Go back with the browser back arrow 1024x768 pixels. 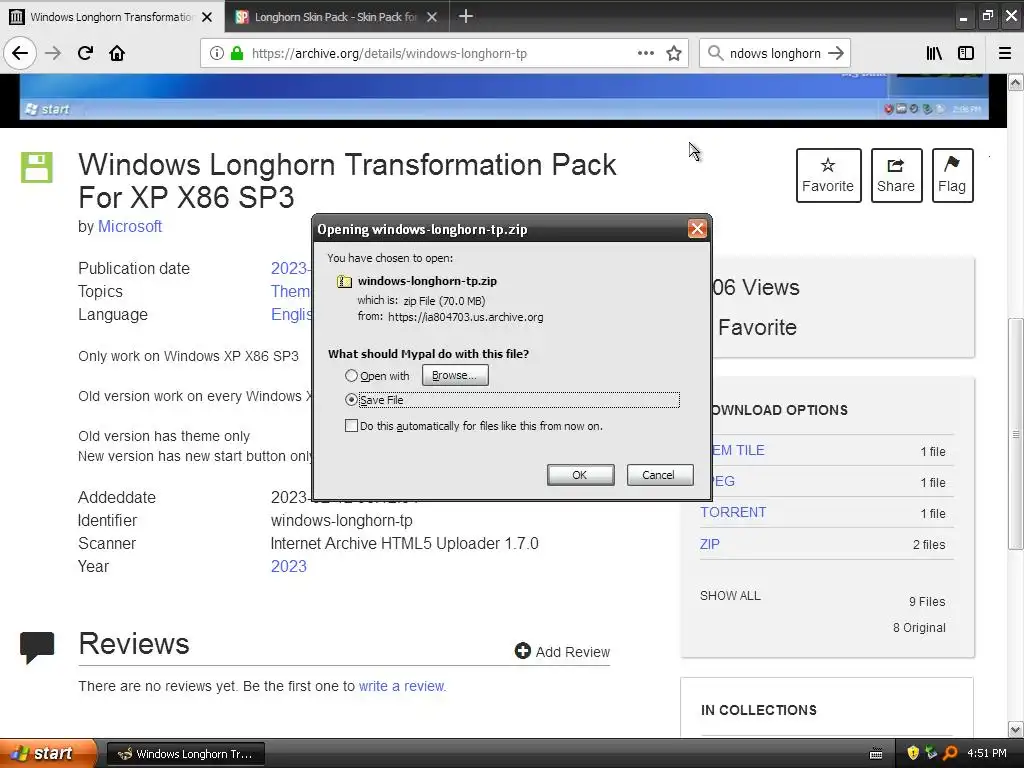[20, 53]
